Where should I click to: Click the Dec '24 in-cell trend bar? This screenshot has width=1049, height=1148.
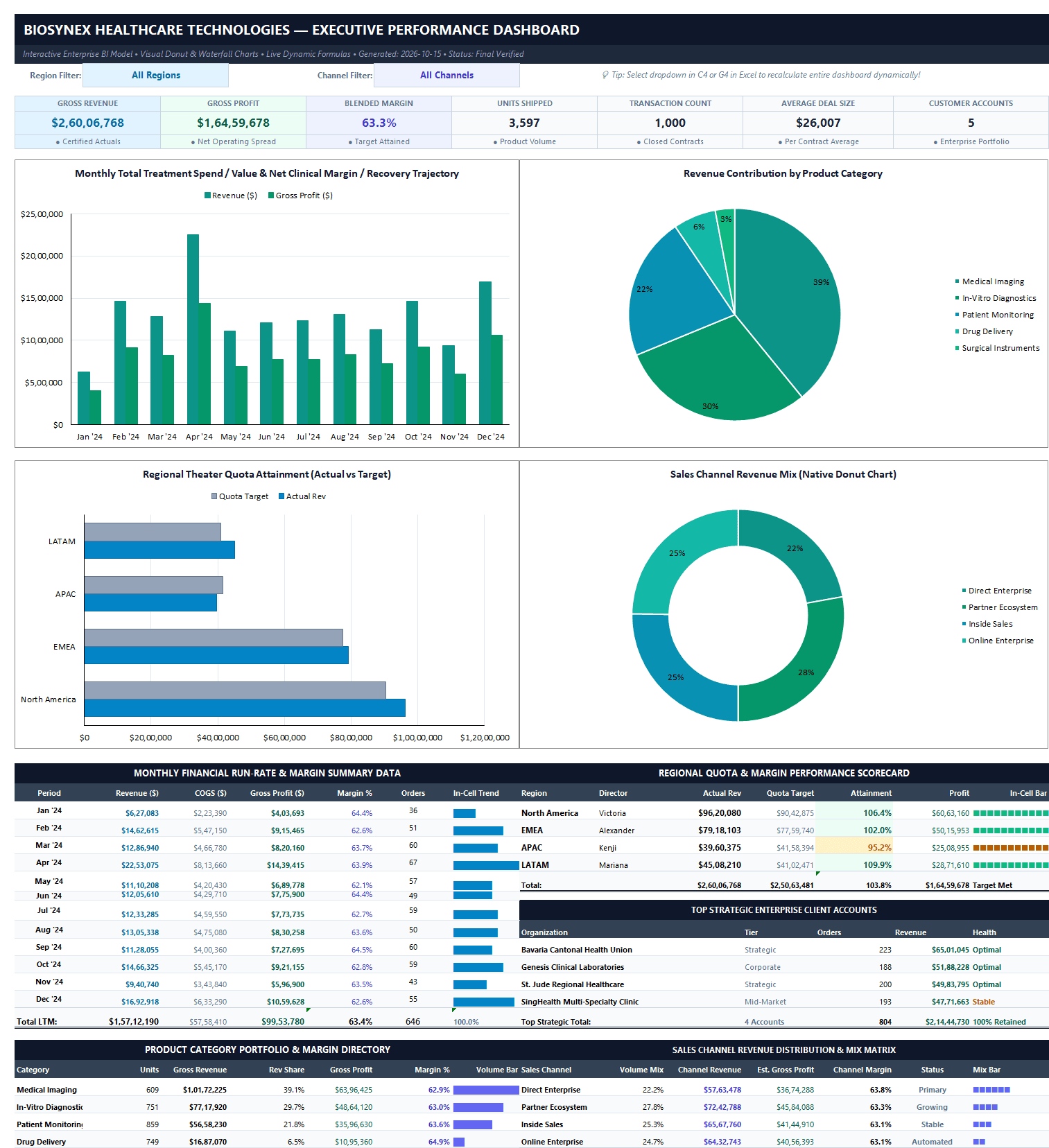484,1002
